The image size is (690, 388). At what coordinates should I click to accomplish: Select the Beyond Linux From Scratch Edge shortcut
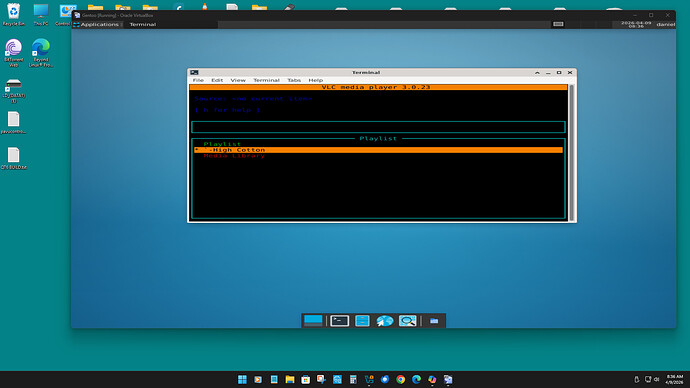[x=41, y=53]
